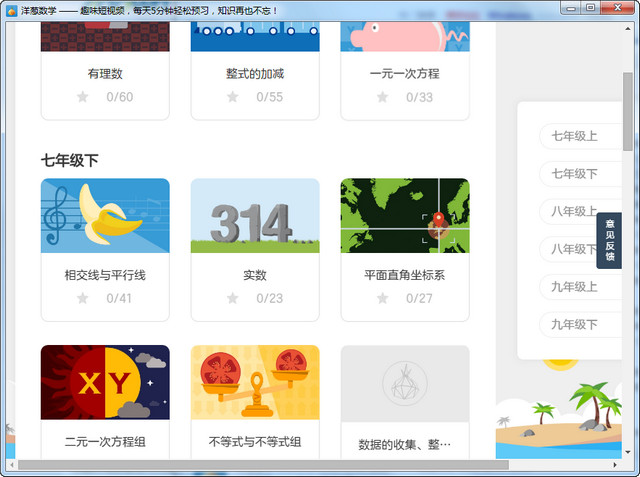
Task: Open the banana music thumbnail for 相交线与平行线
Action: click(105, 215)
